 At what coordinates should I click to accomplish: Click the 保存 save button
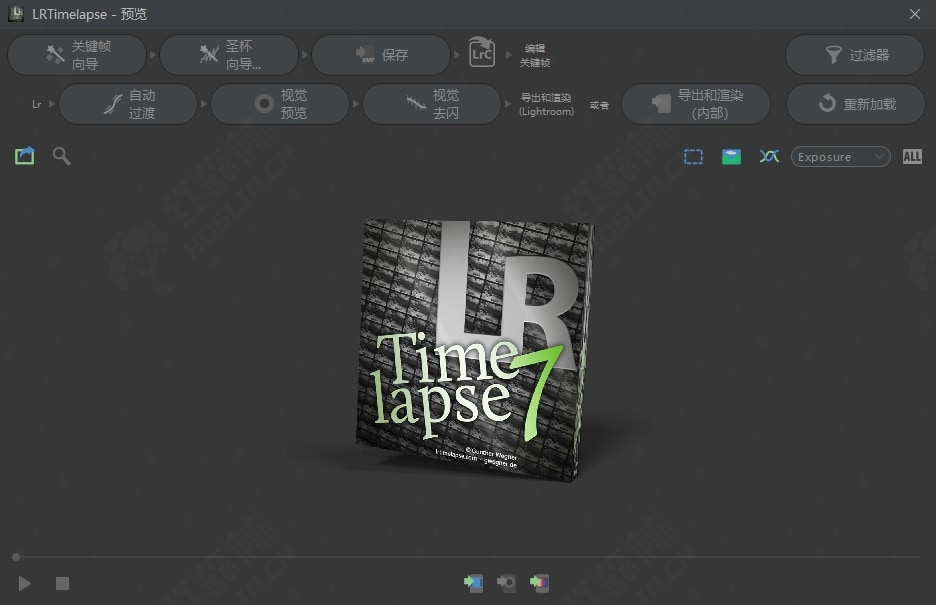point(381,55)
